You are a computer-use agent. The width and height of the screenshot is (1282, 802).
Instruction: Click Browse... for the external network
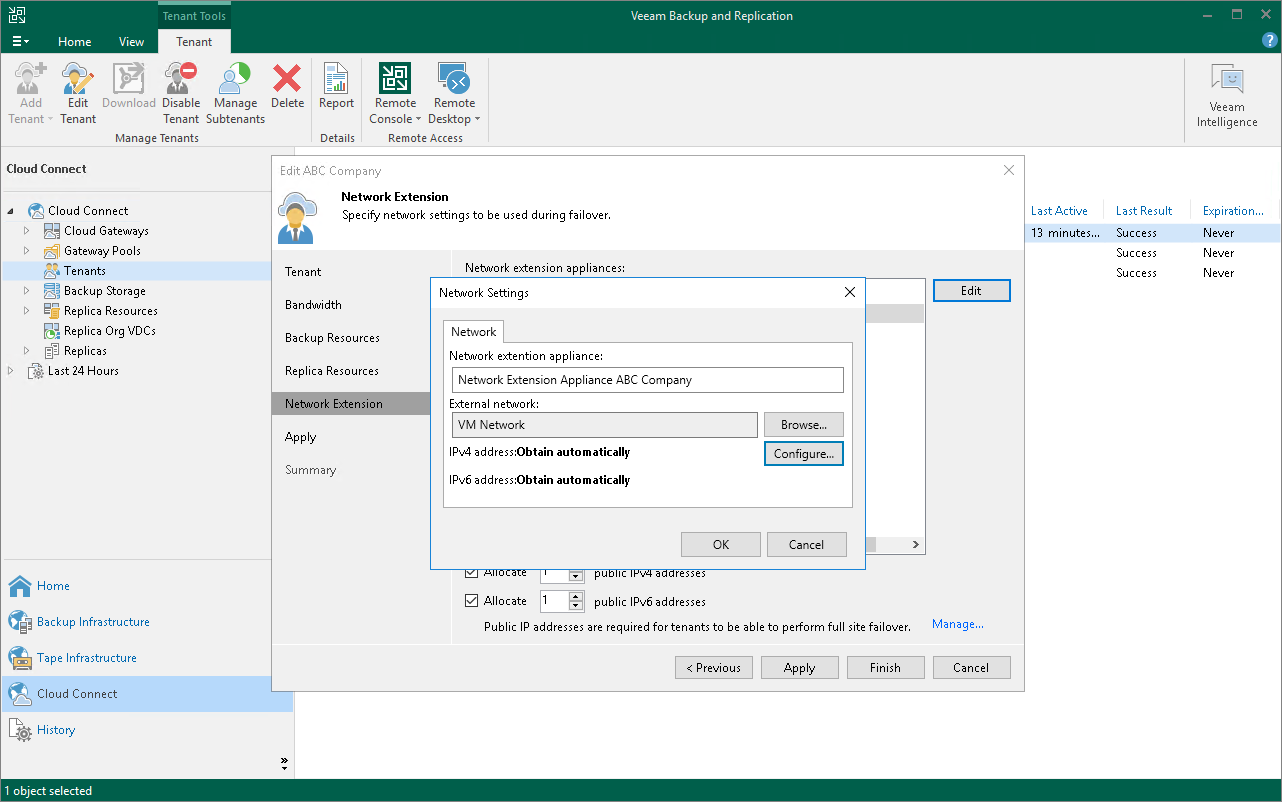pos(803,425)
